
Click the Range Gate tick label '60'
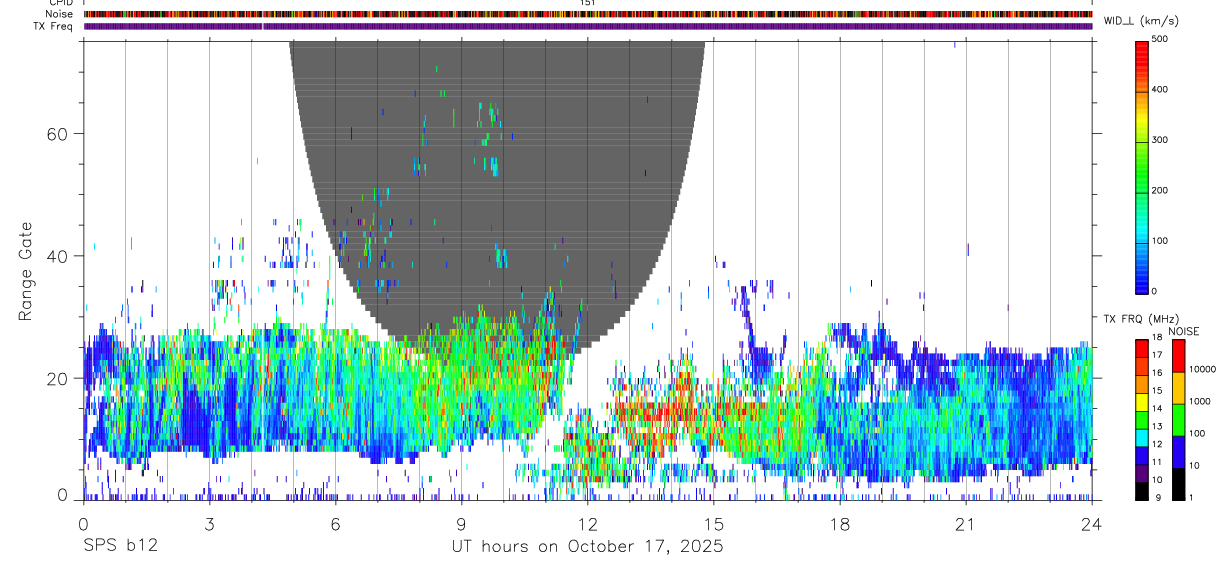58,133
